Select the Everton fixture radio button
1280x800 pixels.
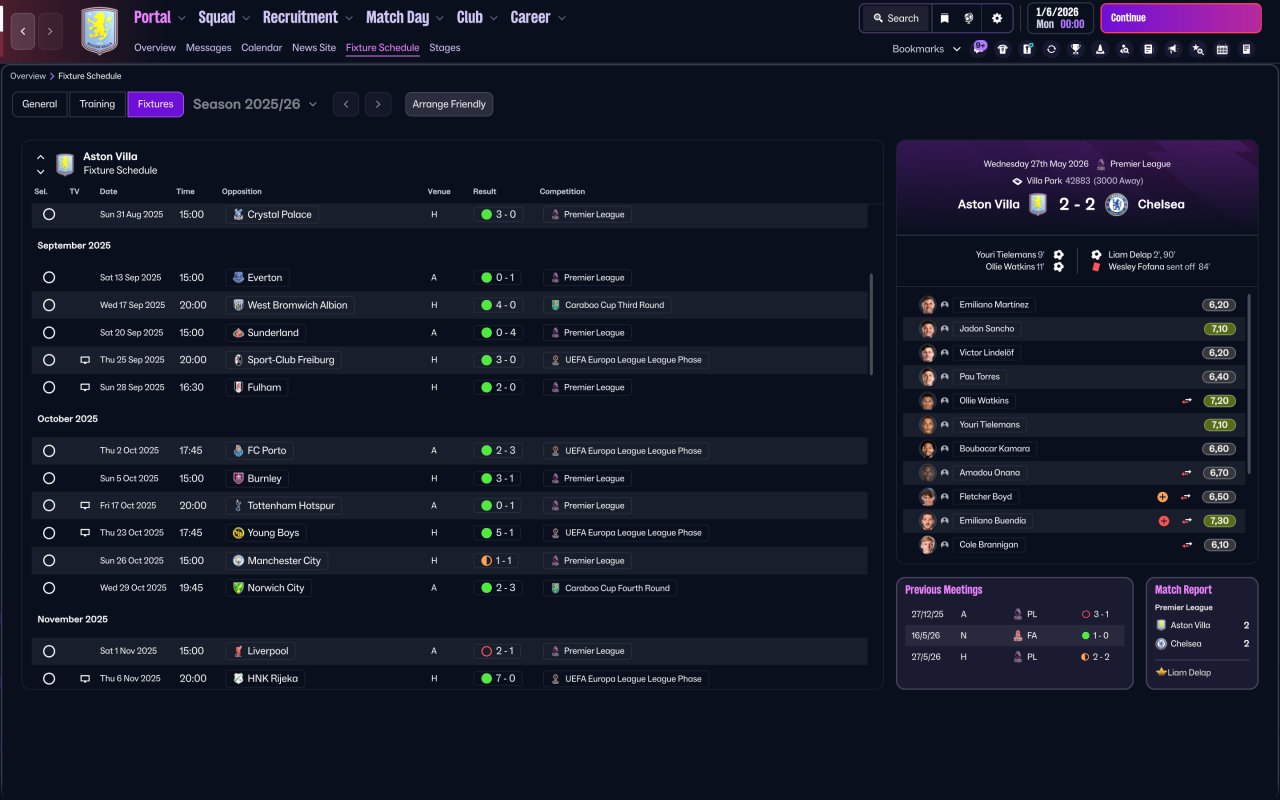pyautogui.click(x=49, y=278)
